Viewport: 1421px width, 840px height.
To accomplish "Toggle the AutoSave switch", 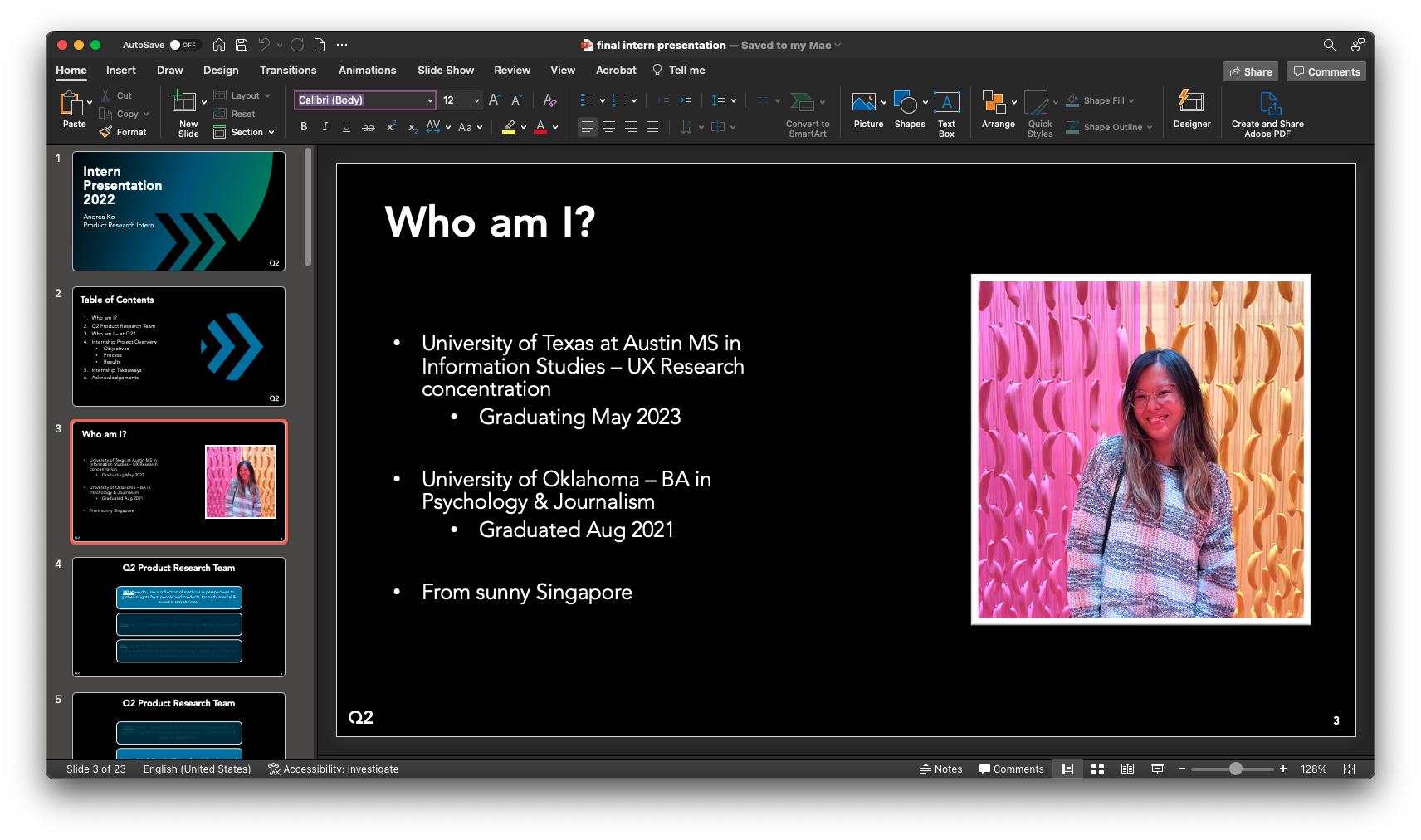I will tap(183, 45).
